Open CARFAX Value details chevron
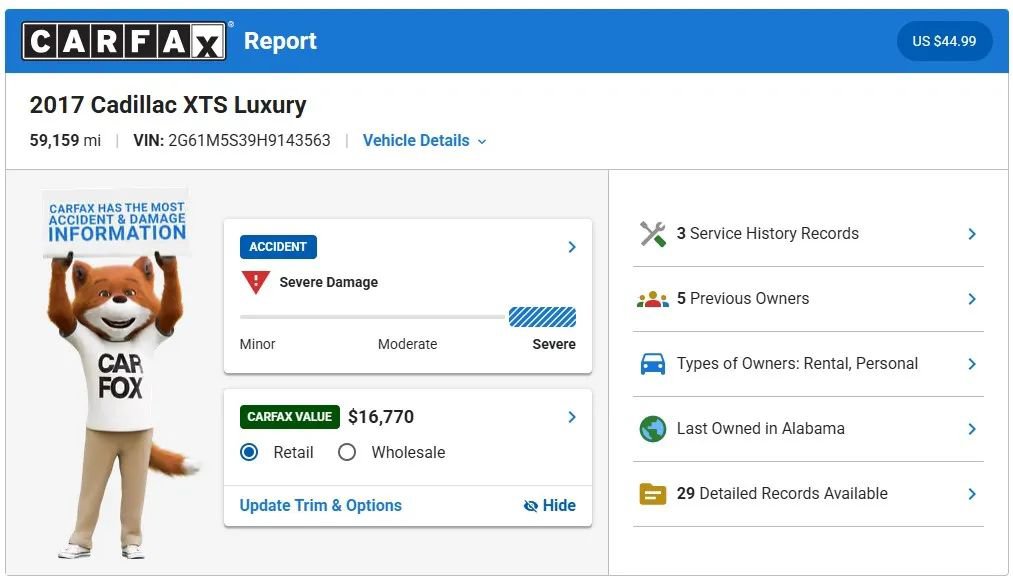Screen dimensions: 1013x582 tap(572, 417)
